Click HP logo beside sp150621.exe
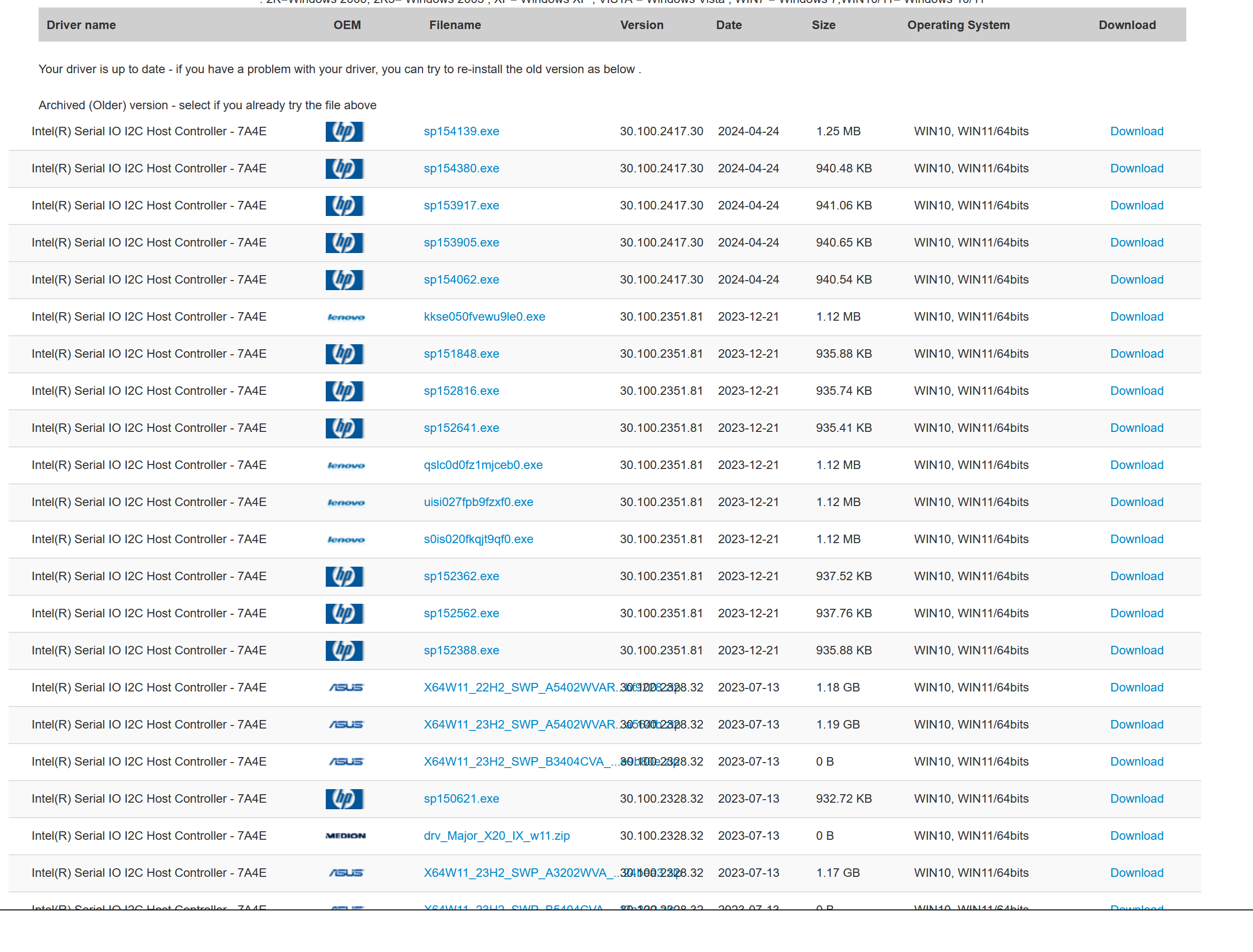 click(344, 799)
